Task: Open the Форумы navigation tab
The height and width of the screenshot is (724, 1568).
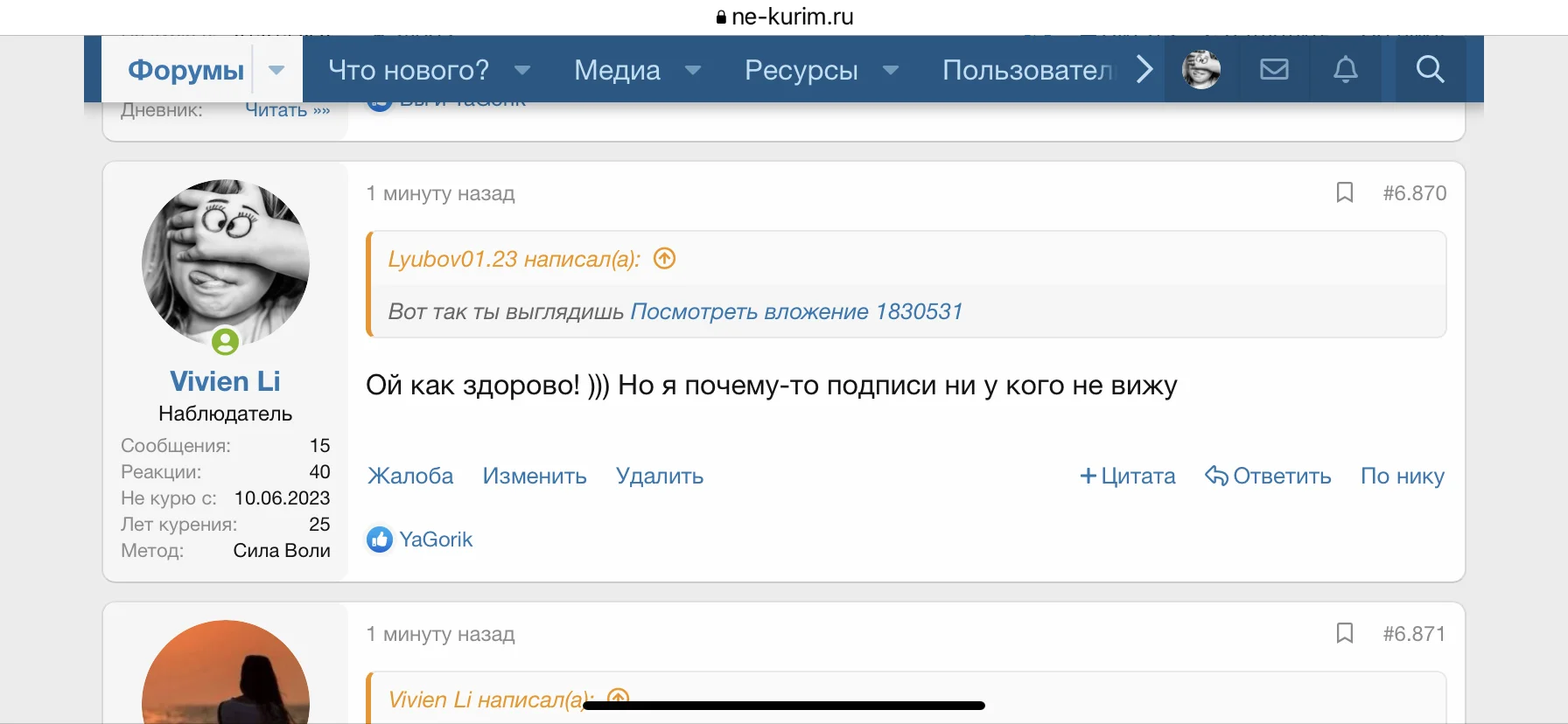Action: pos(185,70)
